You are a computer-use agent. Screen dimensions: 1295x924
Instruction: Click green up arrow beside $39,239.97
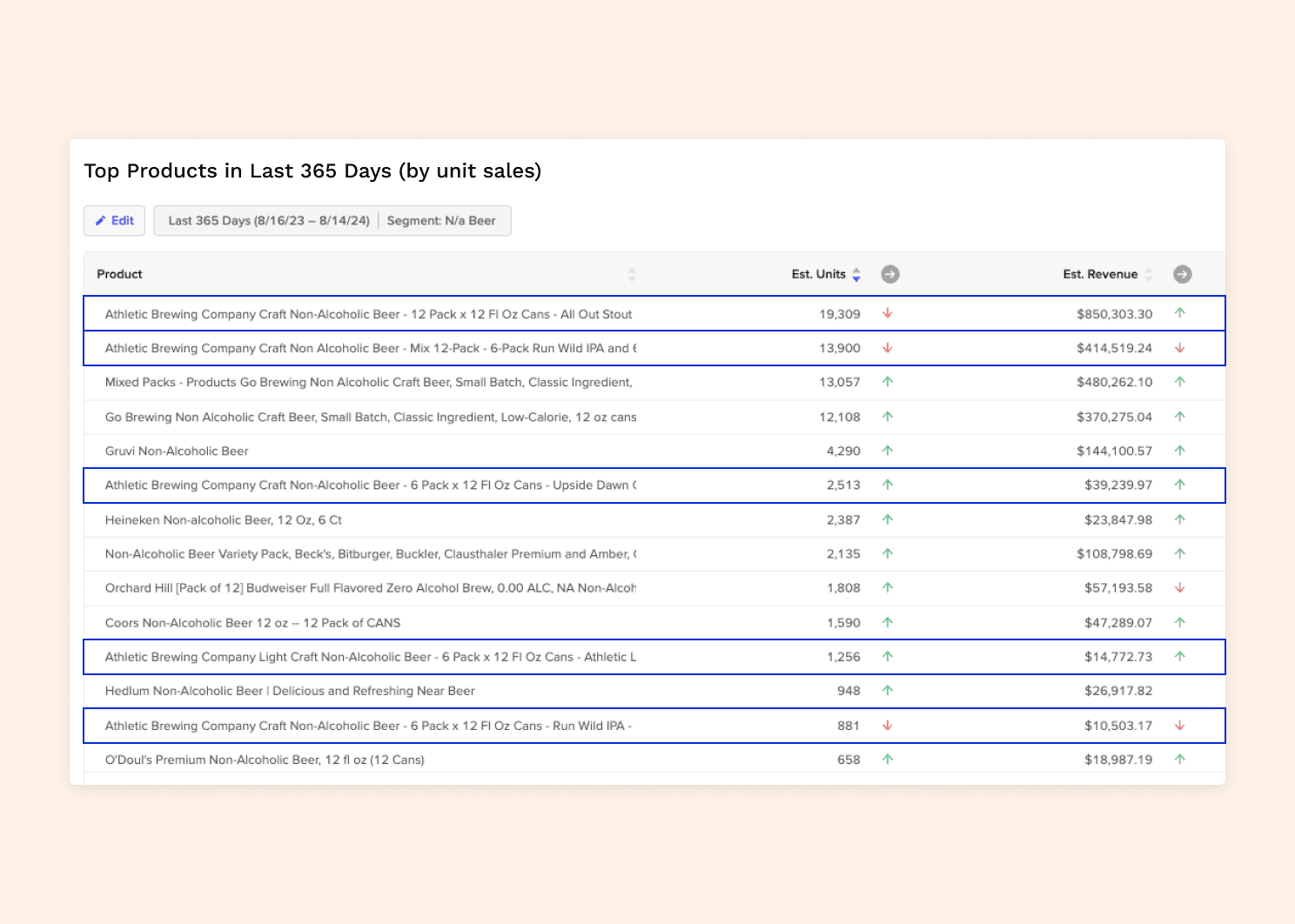(1180, 485)
